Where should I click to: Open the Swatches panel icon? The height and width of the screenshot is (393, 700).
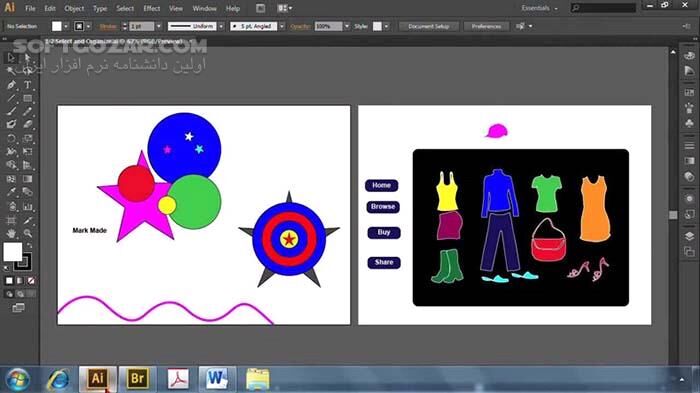[x=689, y=92]
